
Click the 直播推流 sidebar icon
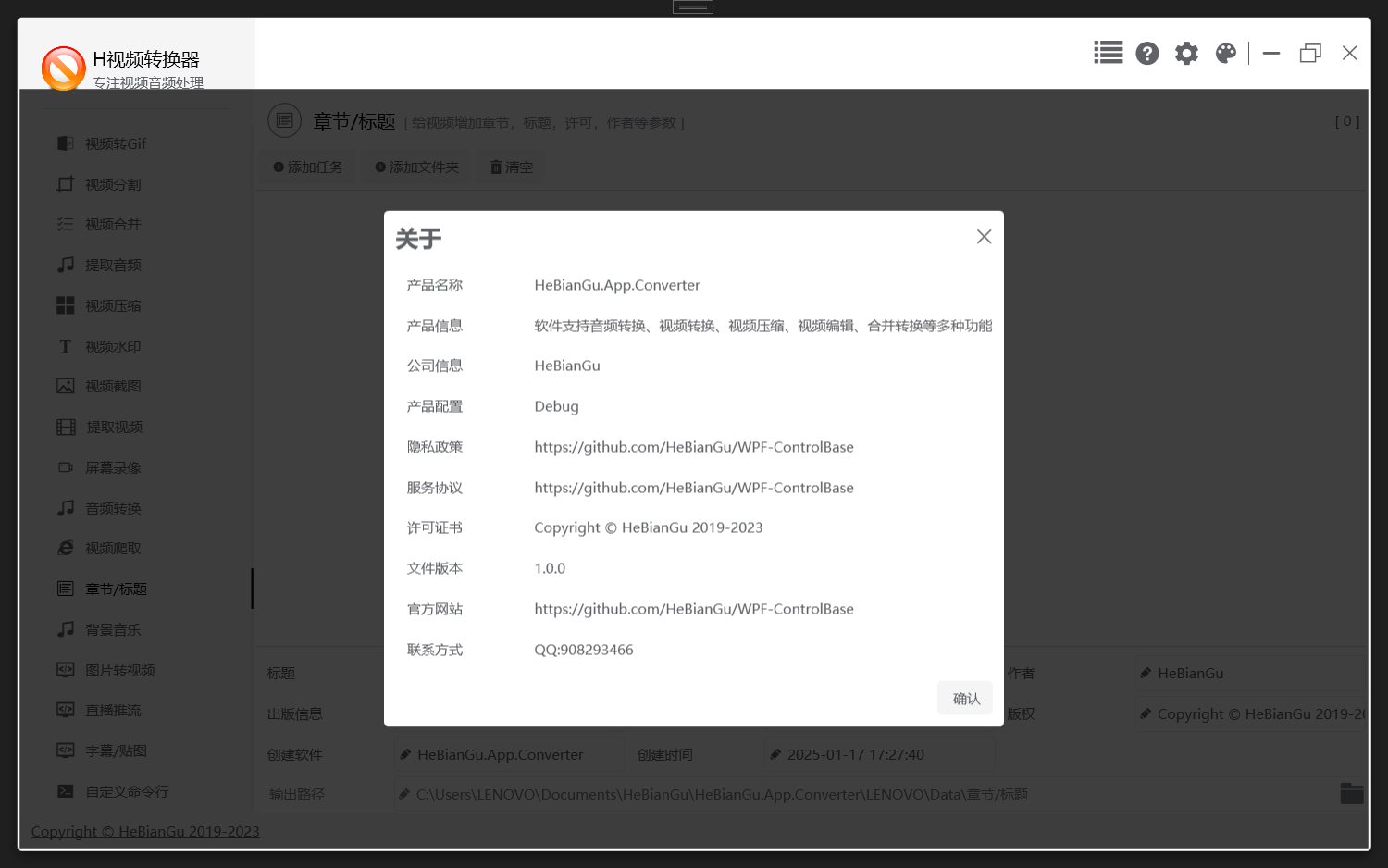pos(66,710)
